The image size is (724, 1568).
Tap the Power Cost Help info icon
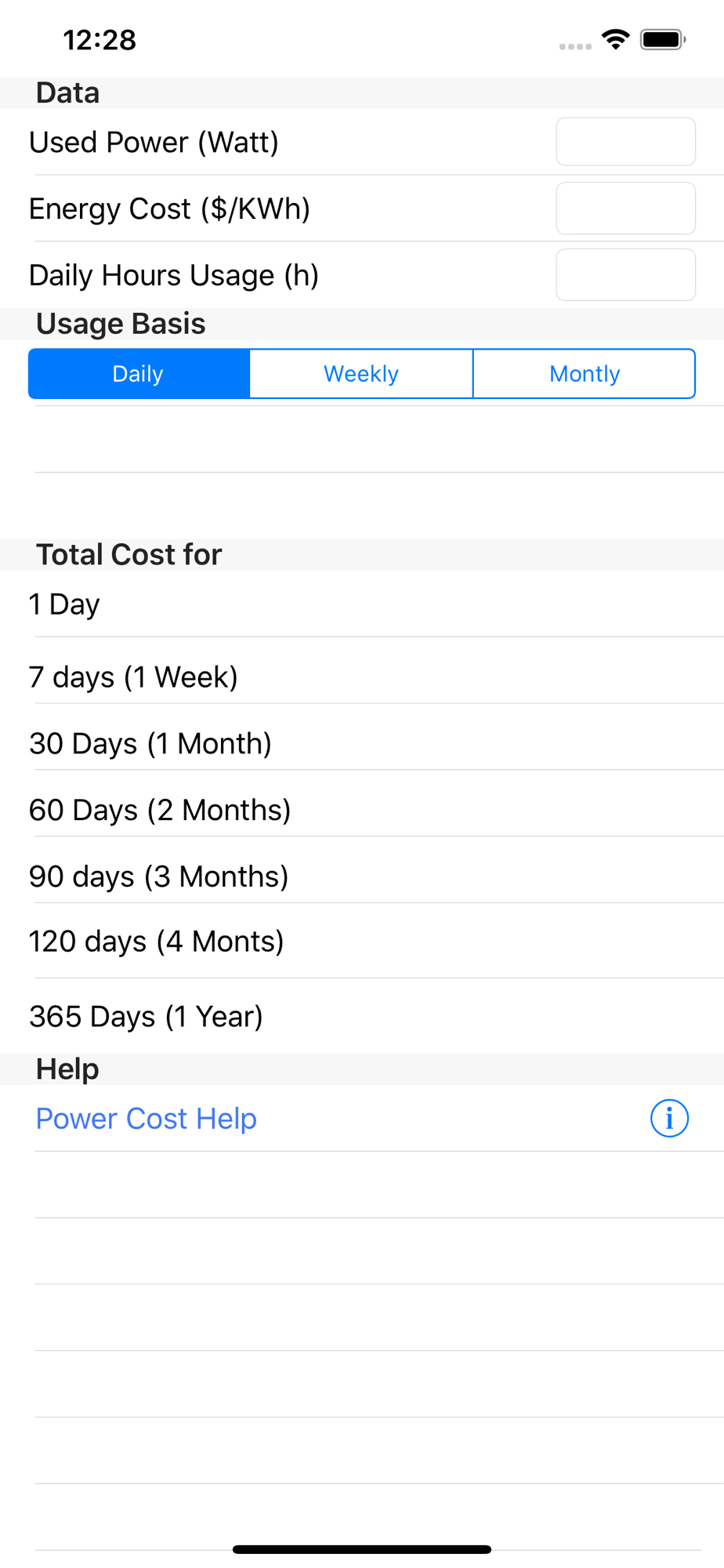point(669,1118)
